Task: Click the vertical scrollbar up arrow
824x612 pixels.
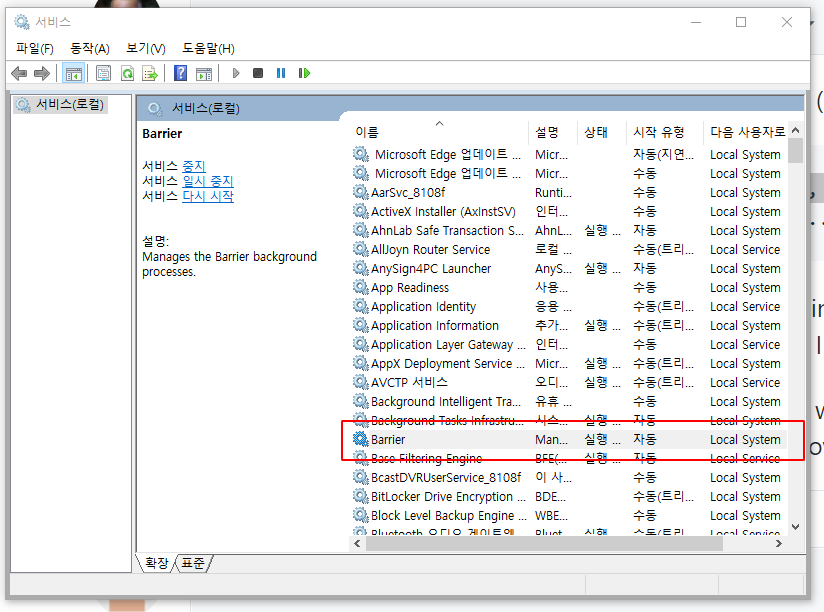Action: coord(796,130)
